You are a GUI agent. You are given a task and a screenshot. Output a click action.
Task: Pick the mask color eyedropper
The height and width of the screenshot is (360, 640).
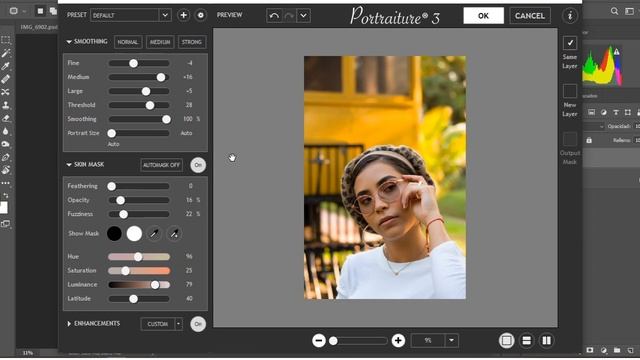154,234
